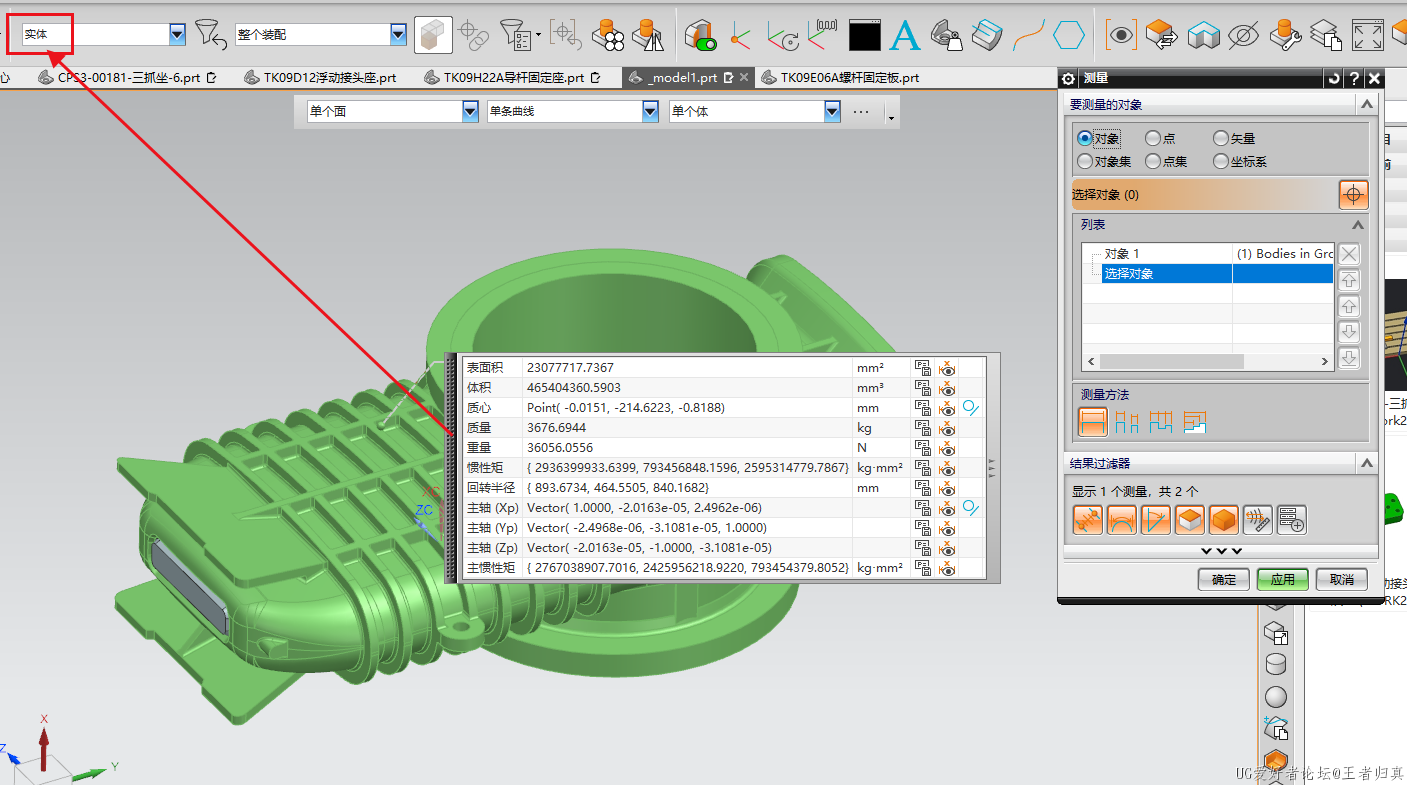Click the funnel with checklist filter icon
This screenshot has height=785, width=1407.
(518, 36)
